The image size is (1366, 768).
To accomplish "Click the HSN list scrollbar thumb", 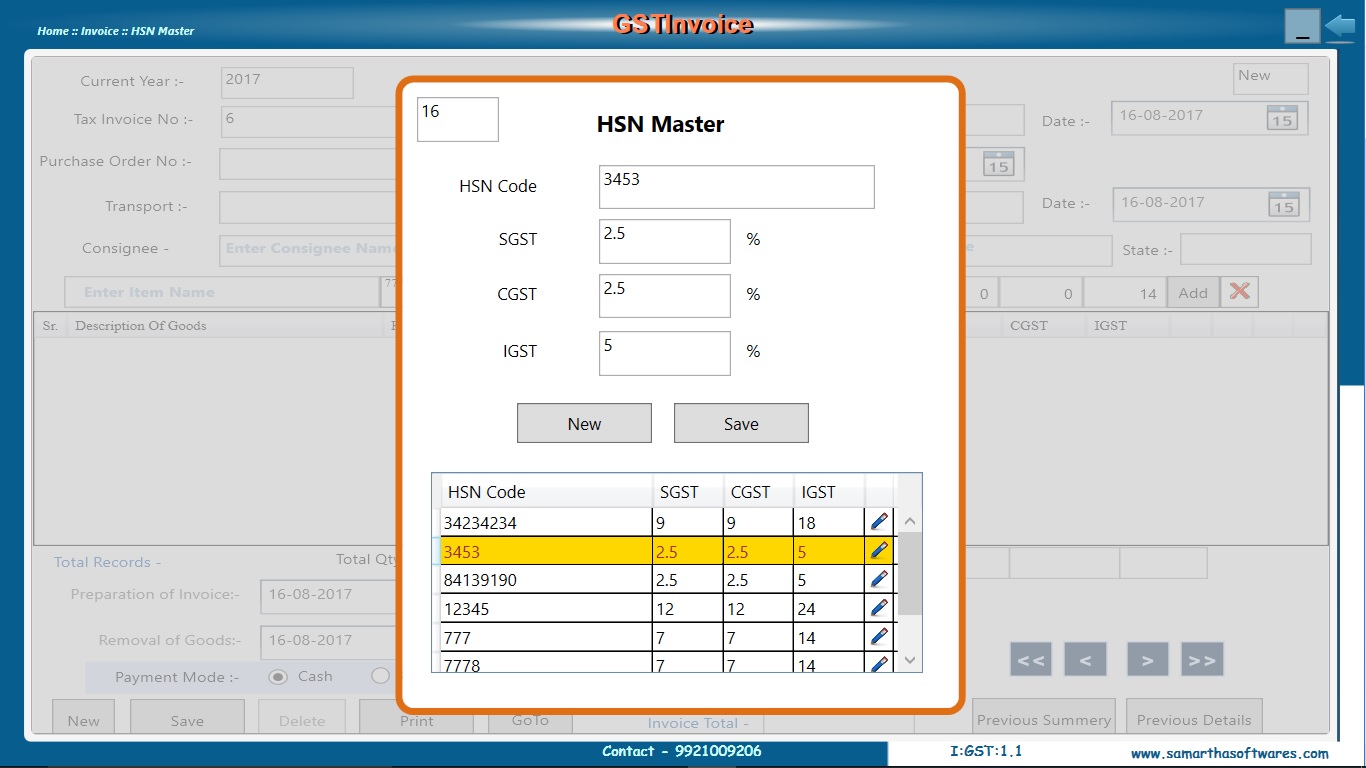I will 910,574.
